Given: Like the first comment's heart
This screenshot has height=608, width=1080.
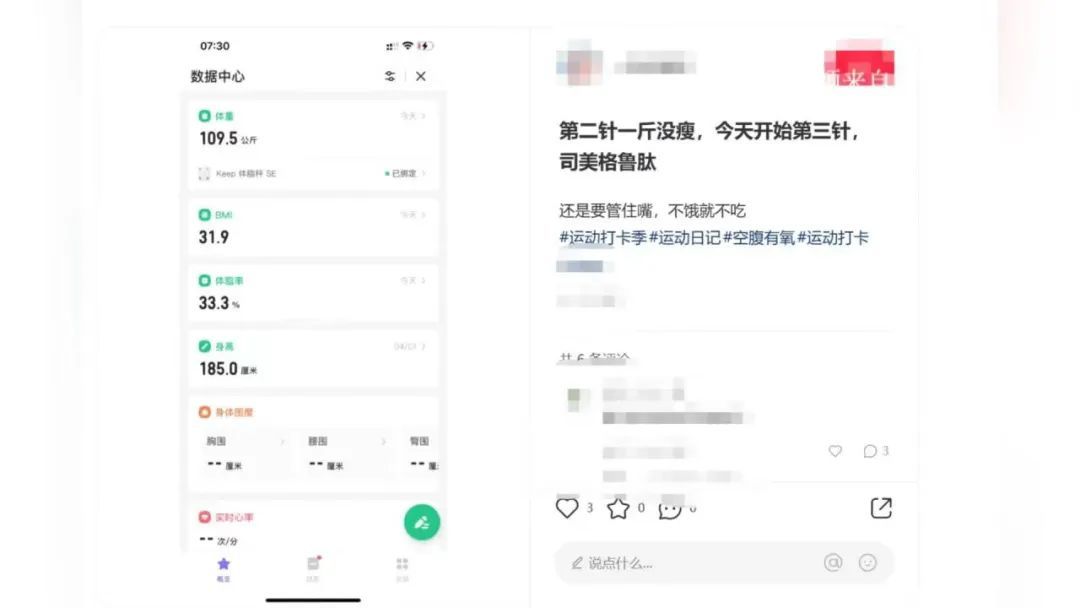Looking at the screenshot, I should coord(835,451).
